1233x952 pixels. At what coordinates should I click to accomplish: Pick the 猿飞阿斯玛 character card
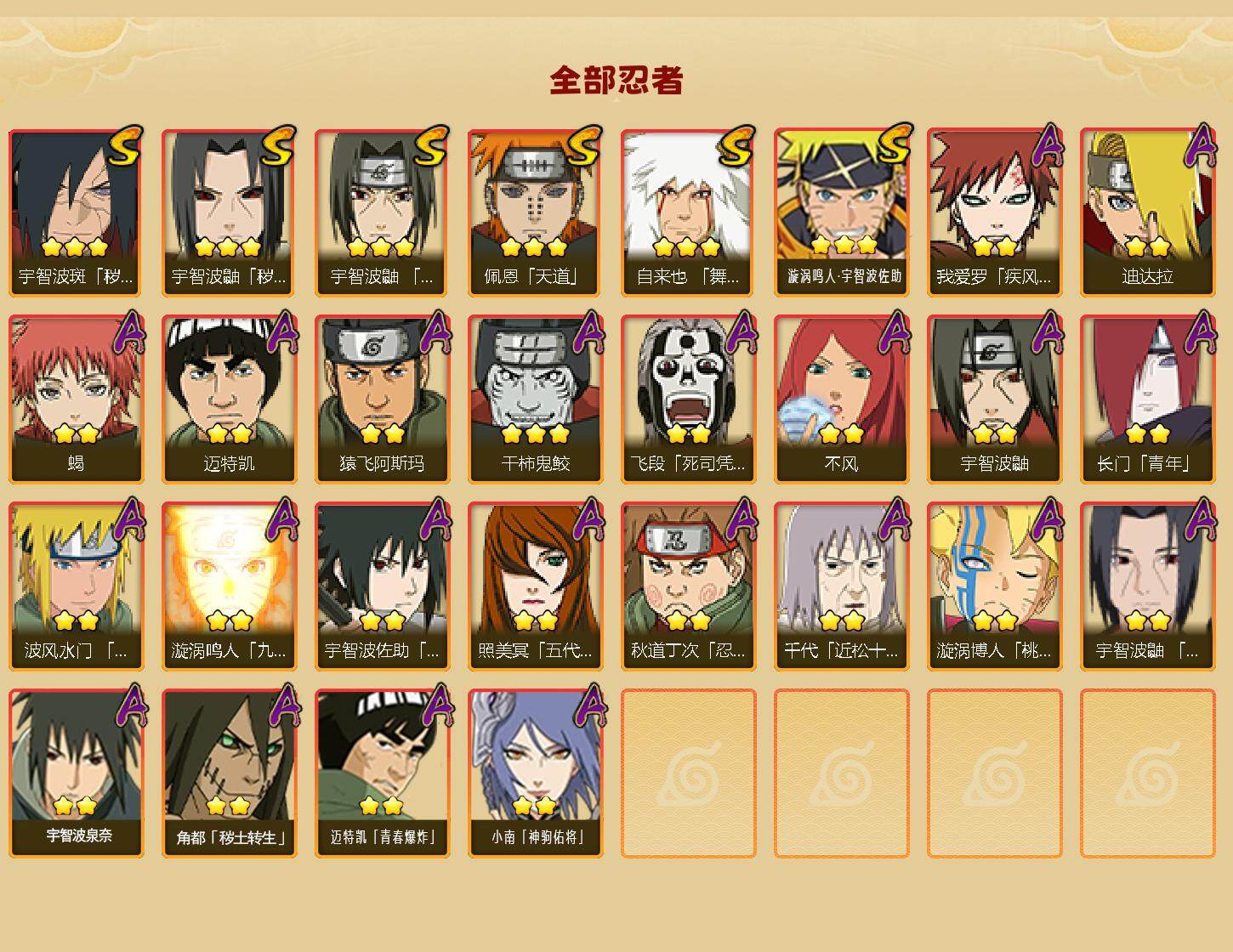coord(382,399)
